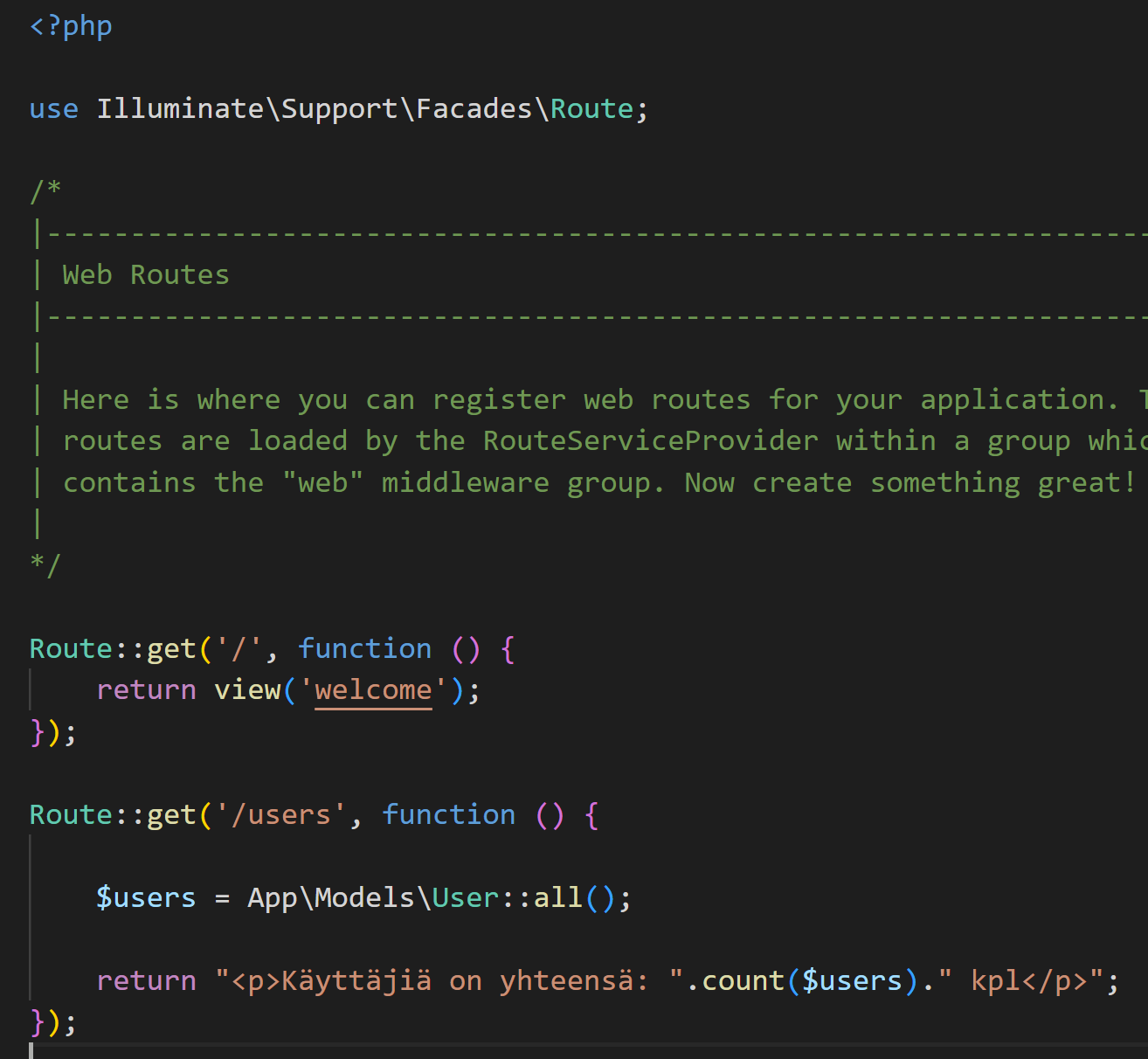The width and height of the screenshot is (1148, 1059).
Task: Click the '/users' route path string
Action: point(281,815)
